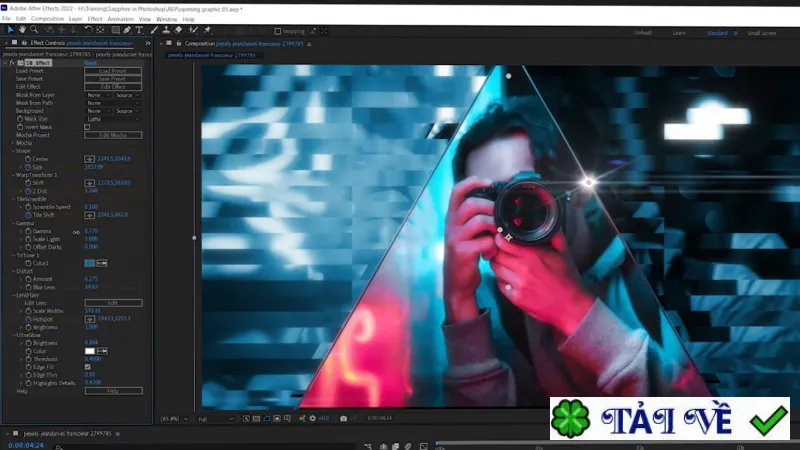This screenshot has width=800, height=450.
Task: Select the Horizontal Type tool
Action: (139, 31)
